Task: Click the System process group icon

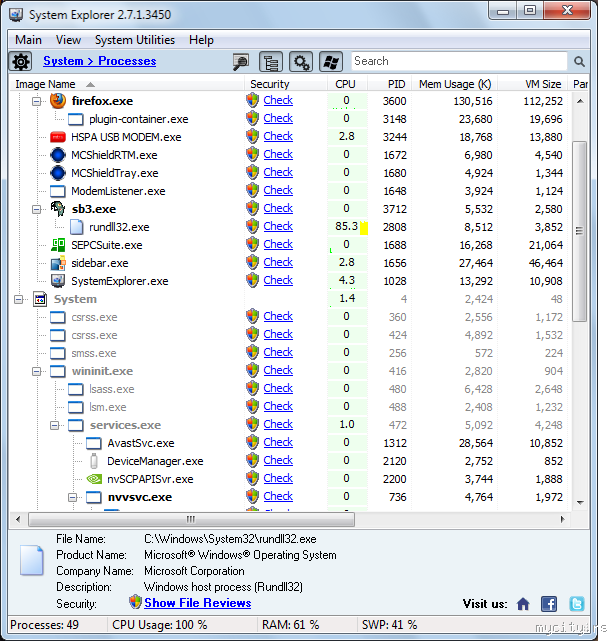Action: click(40, 299)
